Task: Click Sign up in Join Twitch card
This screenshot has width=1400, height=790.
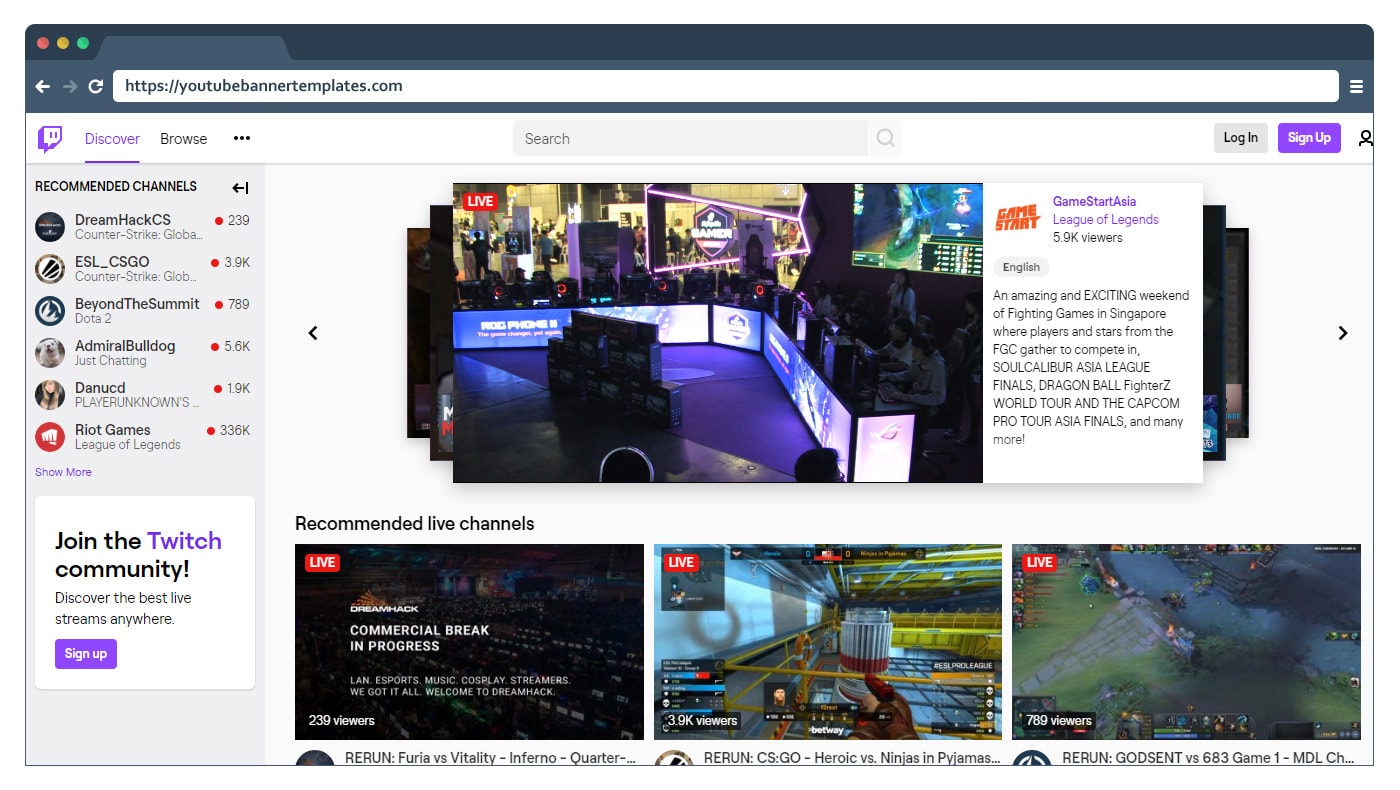Action: [86, 654]
